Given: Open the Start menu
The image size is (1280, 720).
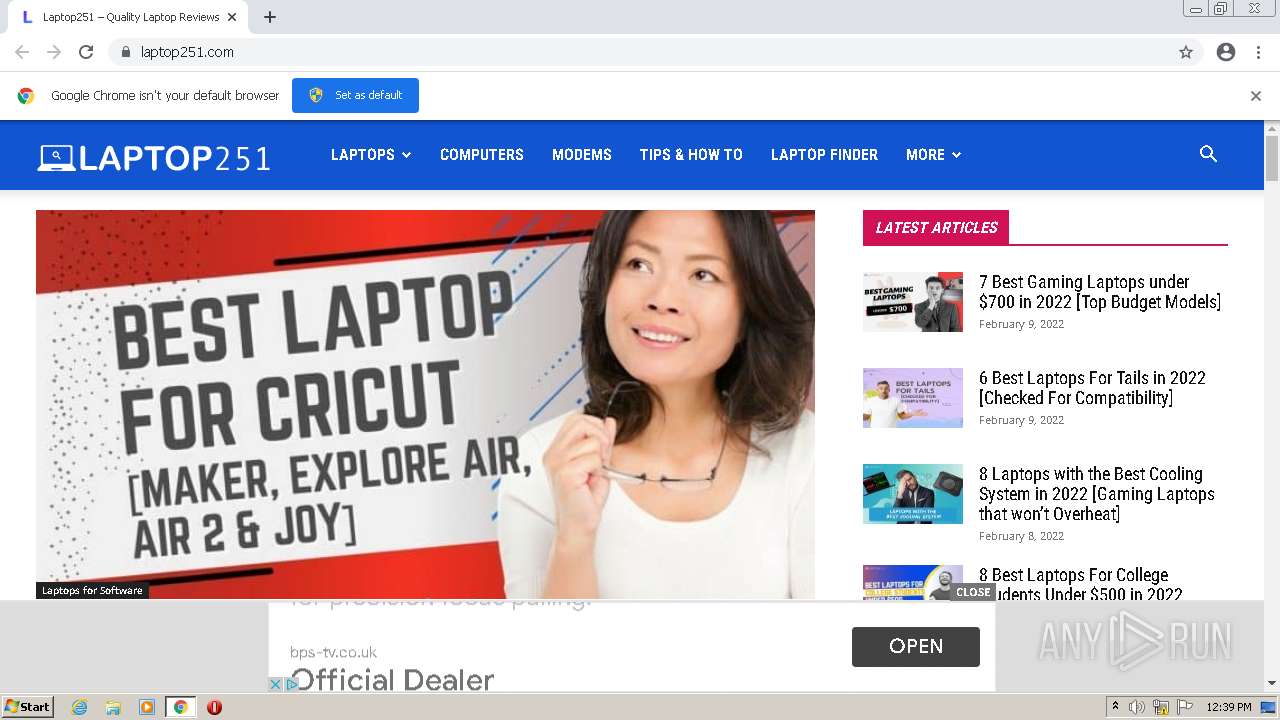Looking at the screenshot, I should coord(27,707).
